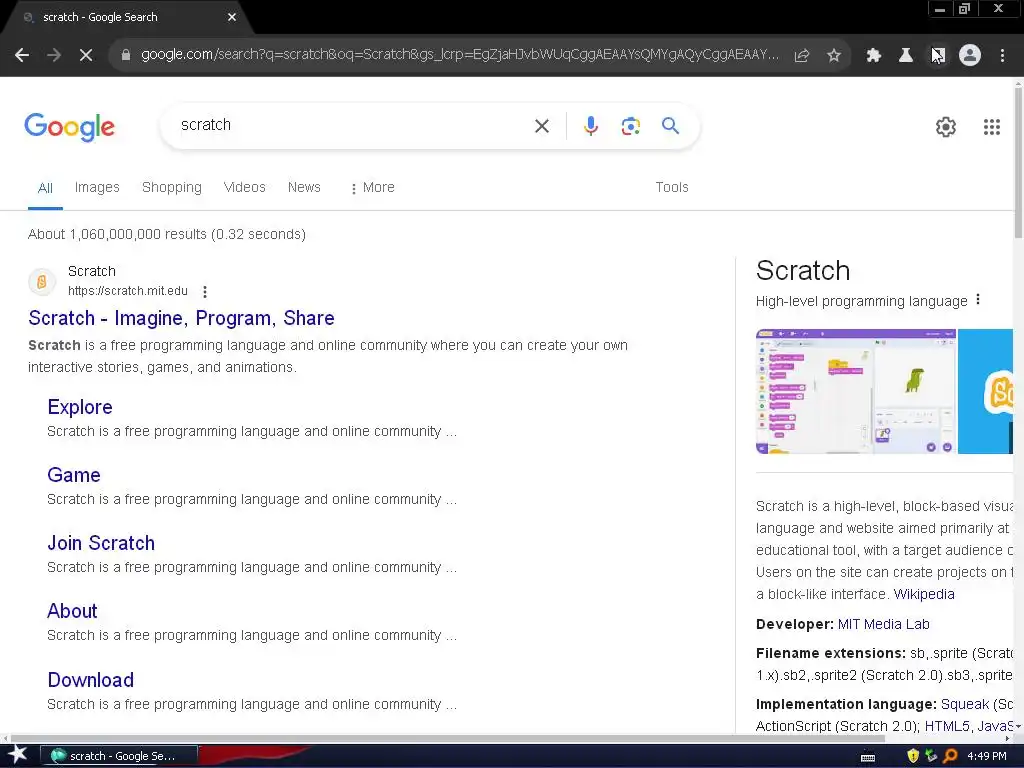Search by image with Lens icon
Image resolution: width=1024 pixels, height=768 pixels.
coord(630,126)
